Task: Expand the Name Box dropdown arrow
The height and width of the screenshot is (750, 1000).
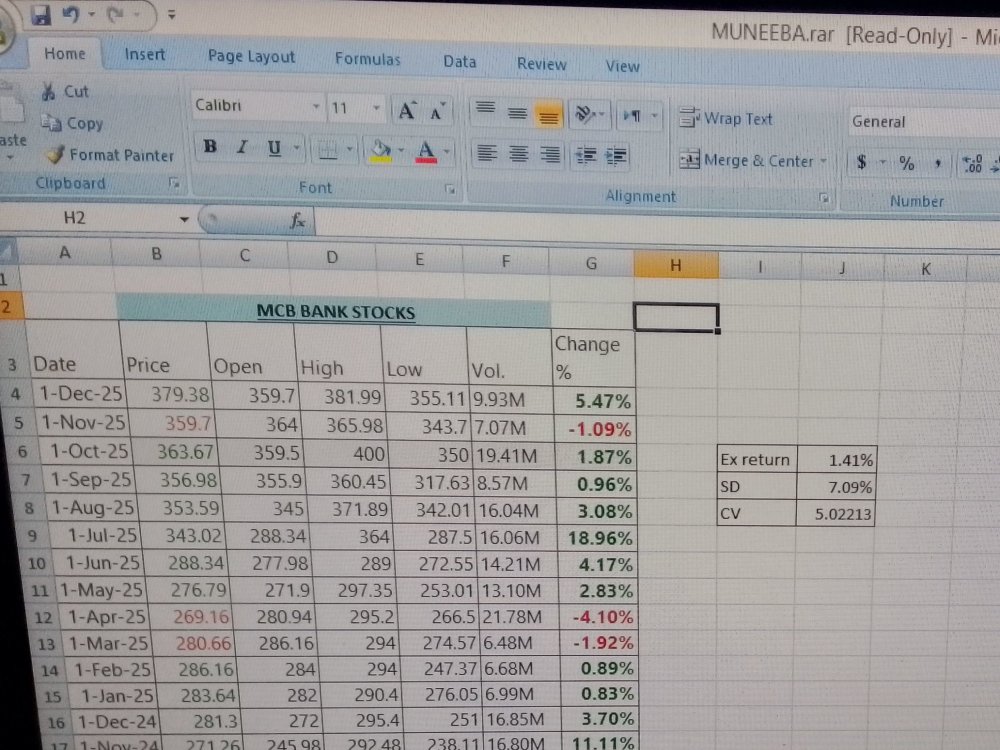Action: [184, 220]
